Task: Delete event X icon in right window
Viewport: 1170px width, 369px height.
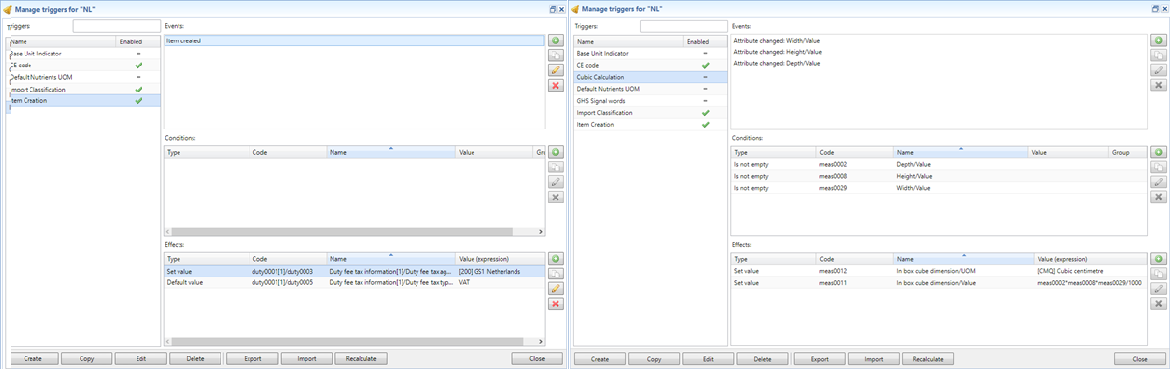Action: click(x=1158, y=86)
